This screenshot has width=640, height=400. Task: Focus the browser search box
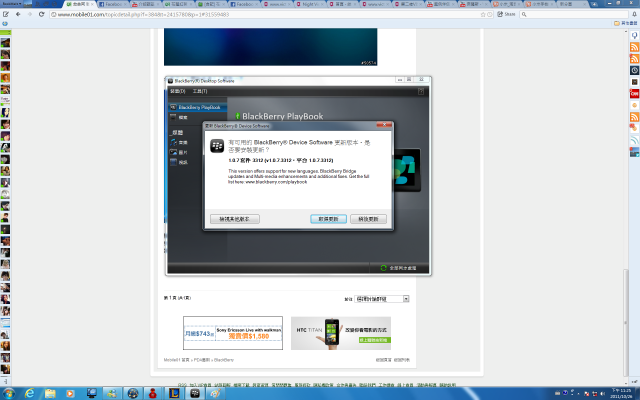pyautogui.click(x=573, y=14)
